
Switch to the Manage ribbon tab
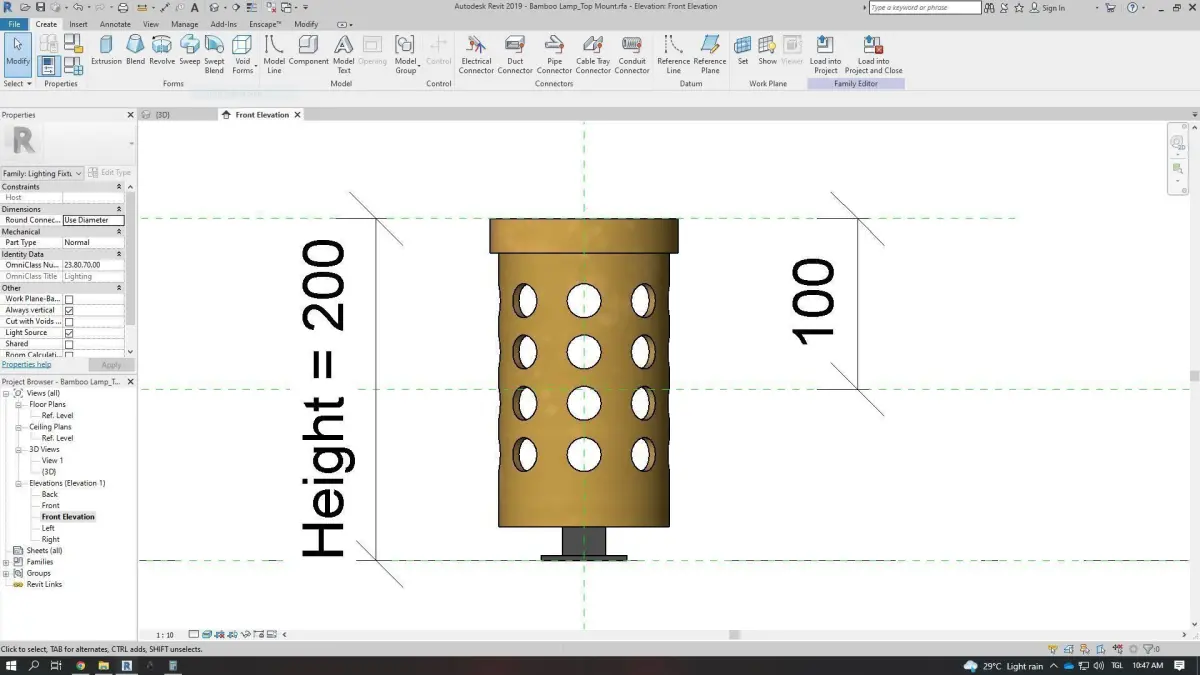pyautogui.click(x=184, y=24)
